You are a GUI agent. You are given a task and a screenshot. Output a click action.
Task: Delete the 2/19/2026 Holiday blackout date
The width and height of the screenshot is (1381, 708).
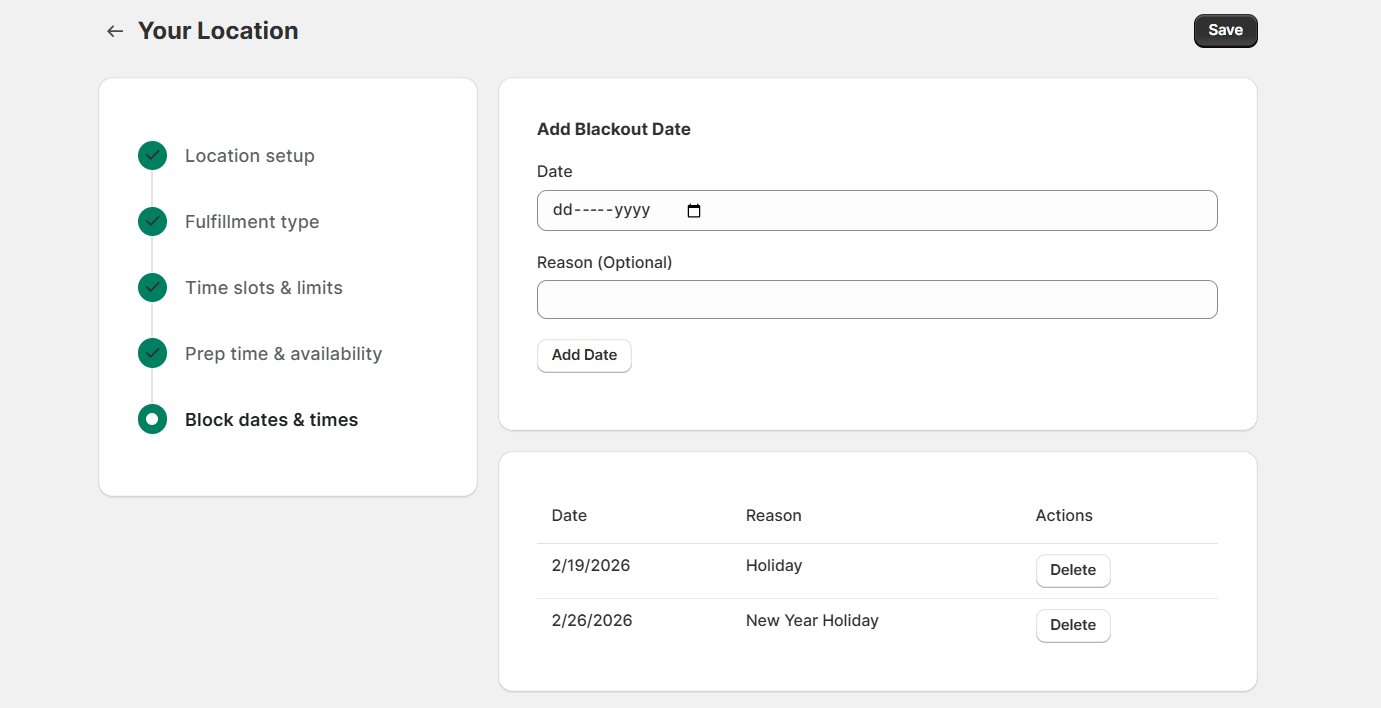coord(1072,570)
